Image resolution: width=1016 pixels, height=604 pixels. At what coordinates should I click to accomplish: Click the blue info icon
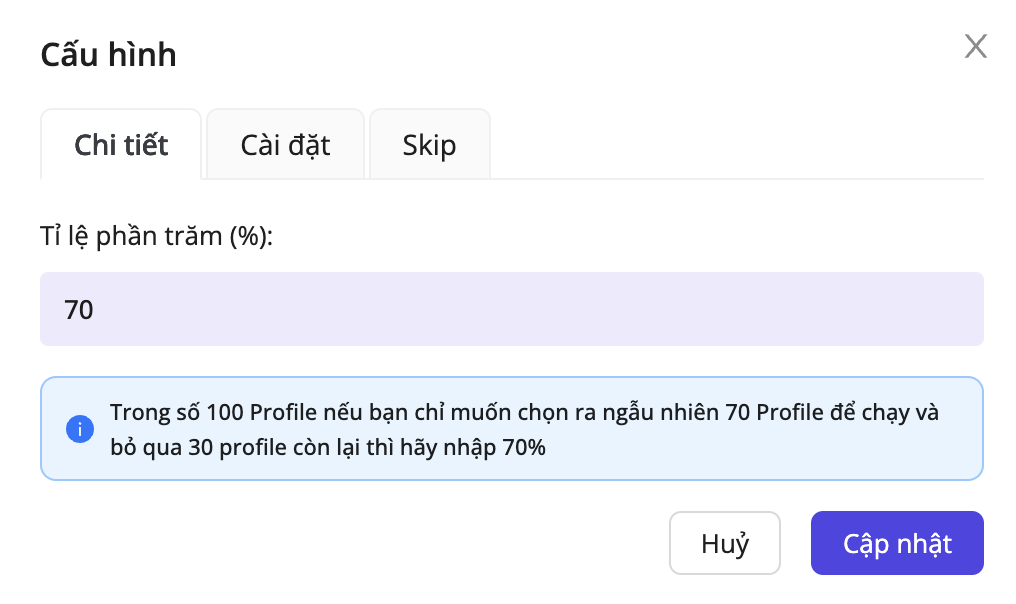coord(79,430)
